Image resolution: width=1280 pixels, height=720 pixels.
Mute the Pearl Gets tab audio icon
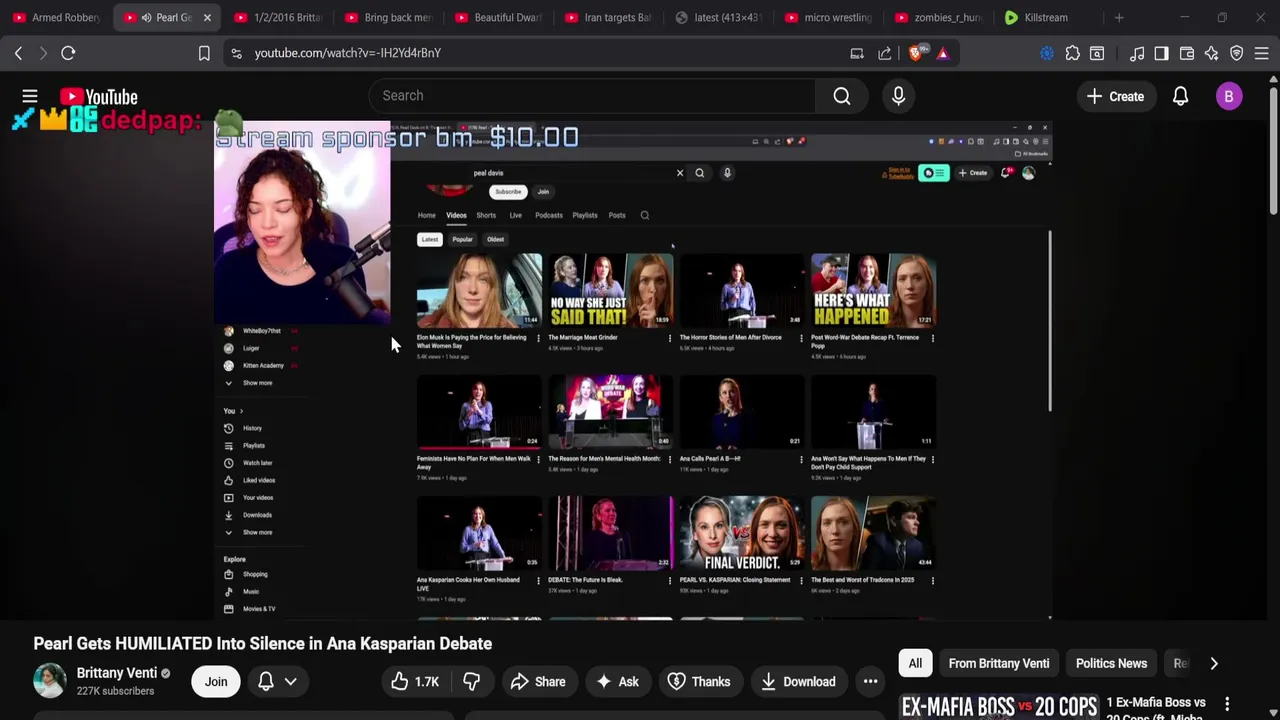point(147,17)
